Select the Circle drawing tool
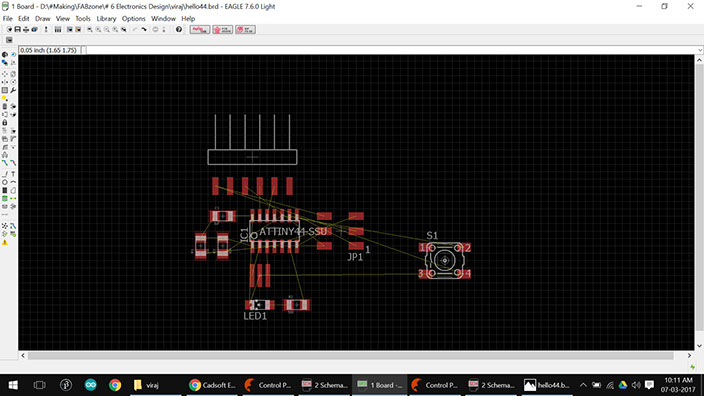This screenshot has height=396, width=704. pos(5,182)
